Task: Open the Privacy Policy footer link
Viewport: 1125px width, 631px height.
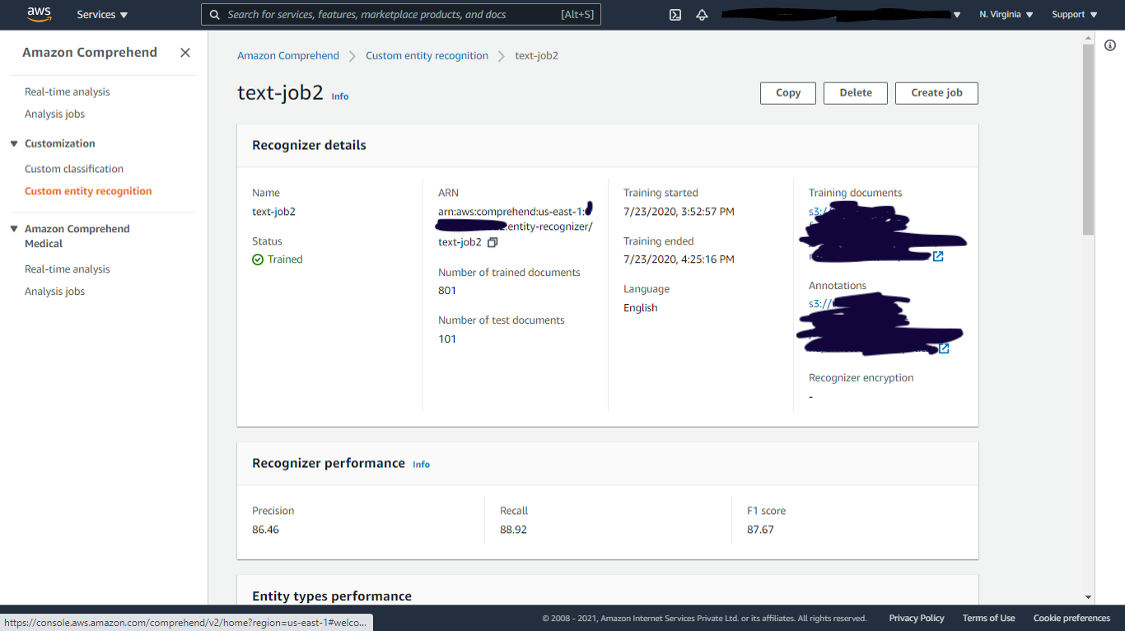Action: click(x=916, y=618)
